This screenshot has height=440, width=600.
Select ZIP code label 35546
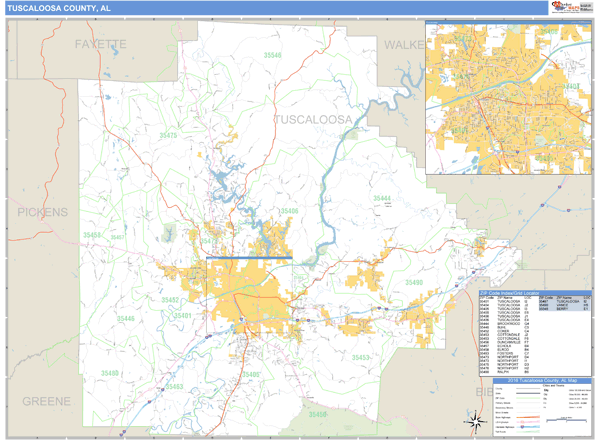(x=272, y=55)
